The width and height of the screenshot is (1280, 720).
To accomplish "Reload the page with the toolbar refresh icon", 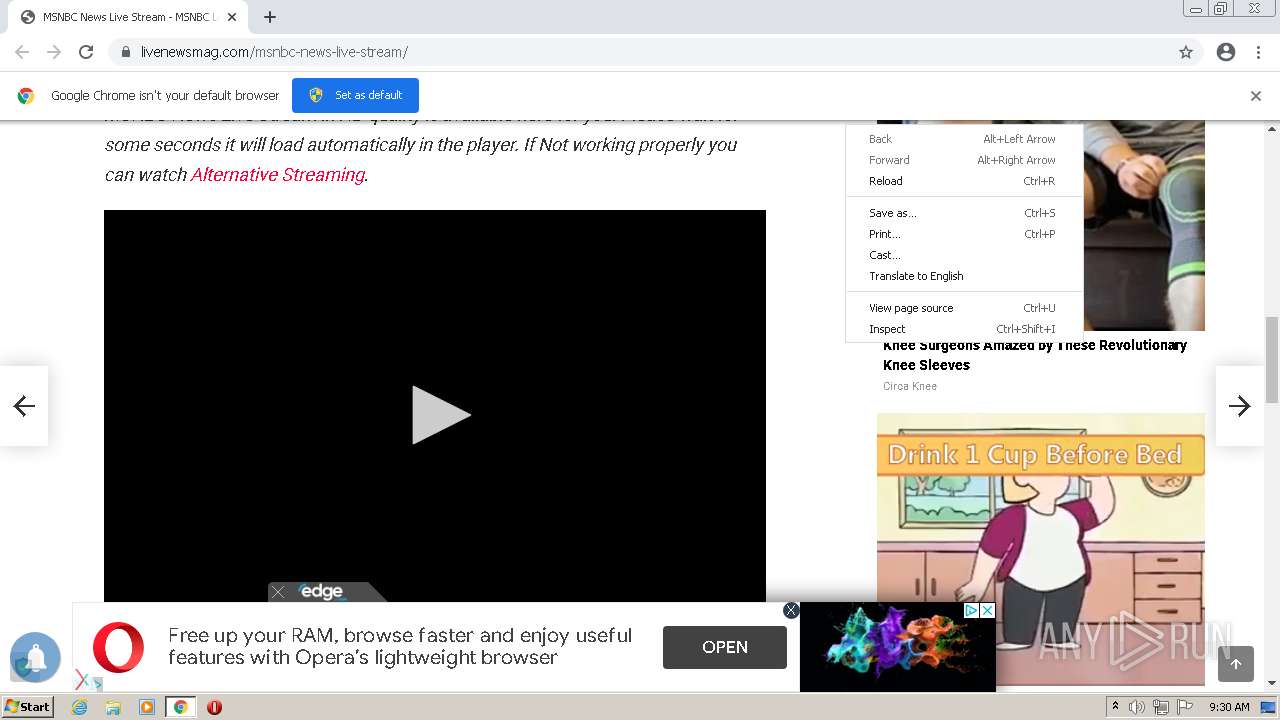I will pos(86,52).
